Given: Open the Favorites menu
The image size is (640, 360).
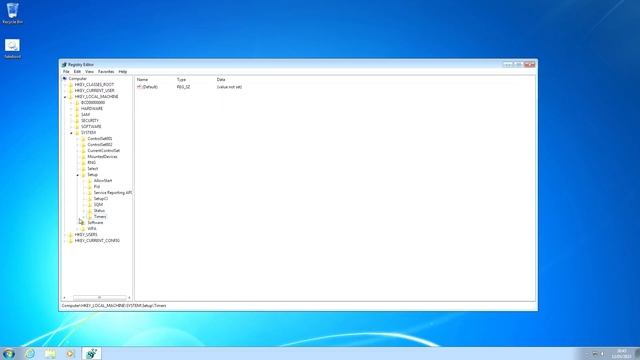Looking at the screenshot, I should click(x=106, y=71).
